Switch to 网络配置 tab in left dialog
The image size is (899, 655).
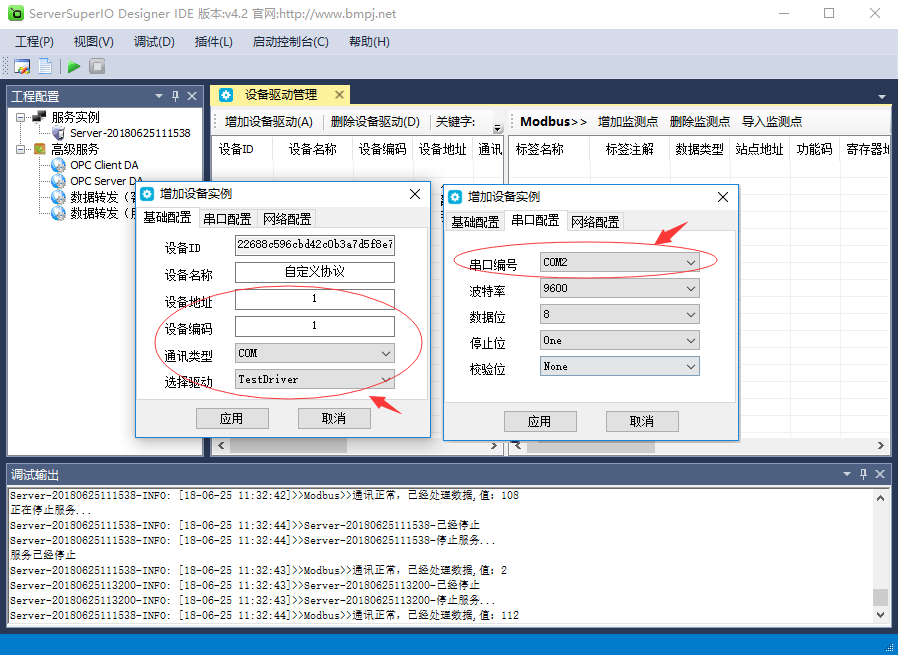(x=287, y=219)
